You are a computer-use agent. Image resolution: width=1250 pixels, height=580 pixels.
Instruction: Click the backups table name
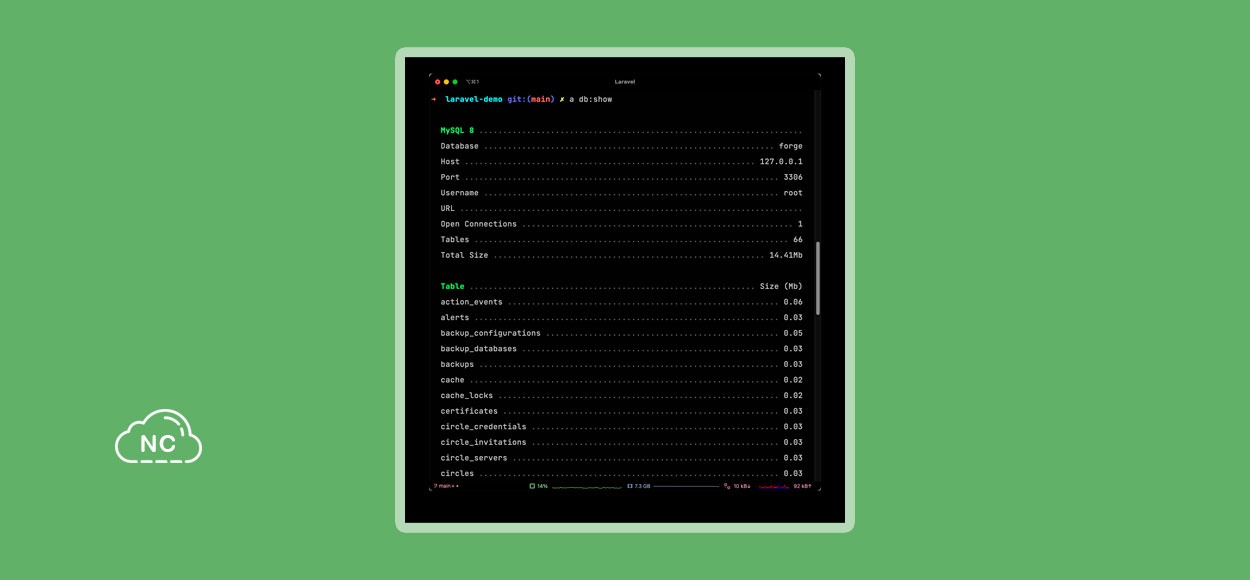[457, 365]
